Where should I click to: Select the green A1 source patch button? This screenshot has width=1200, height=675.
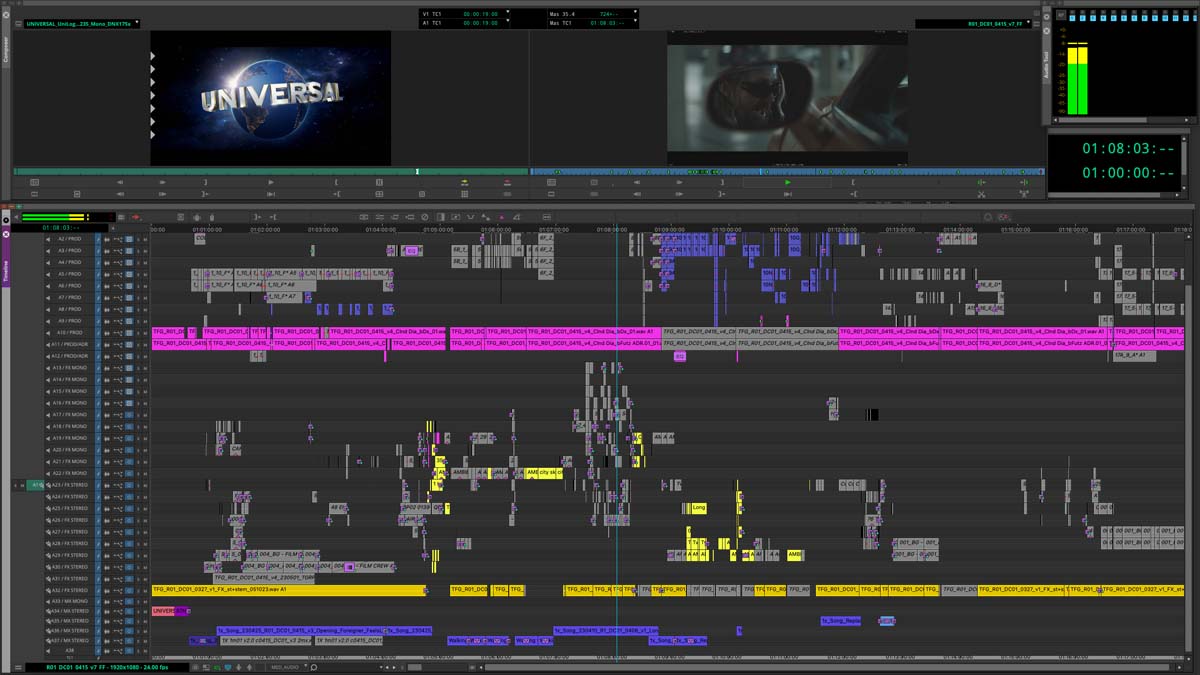pos(36,485)
